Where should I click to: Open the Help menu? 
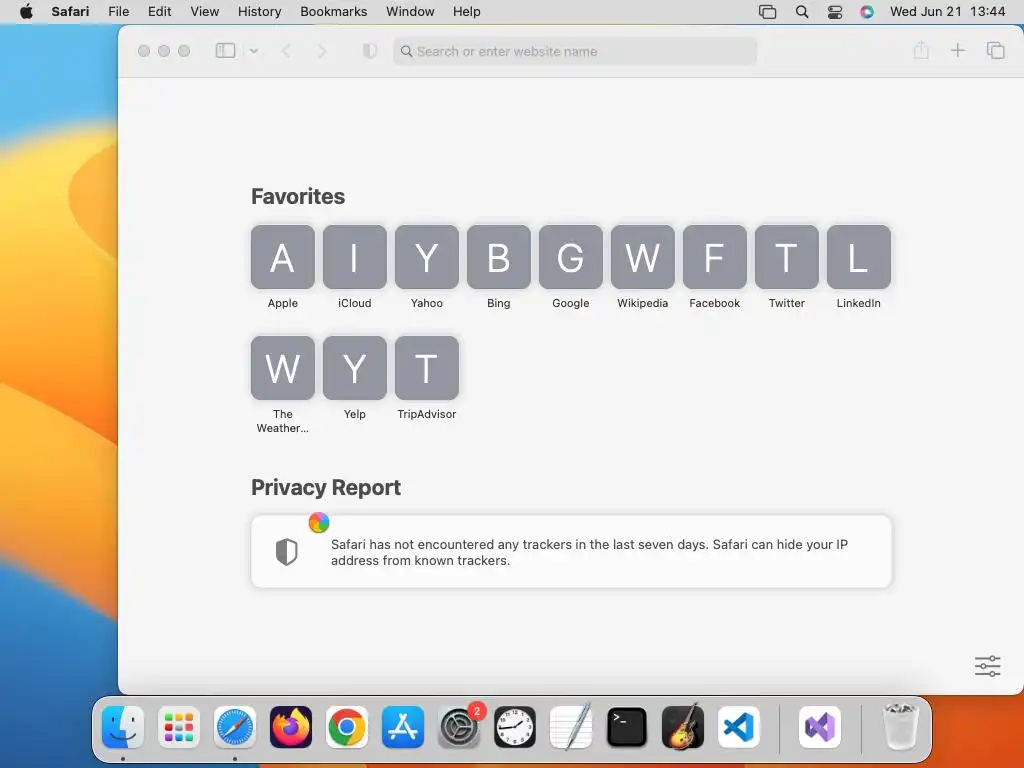pos(466,12)
